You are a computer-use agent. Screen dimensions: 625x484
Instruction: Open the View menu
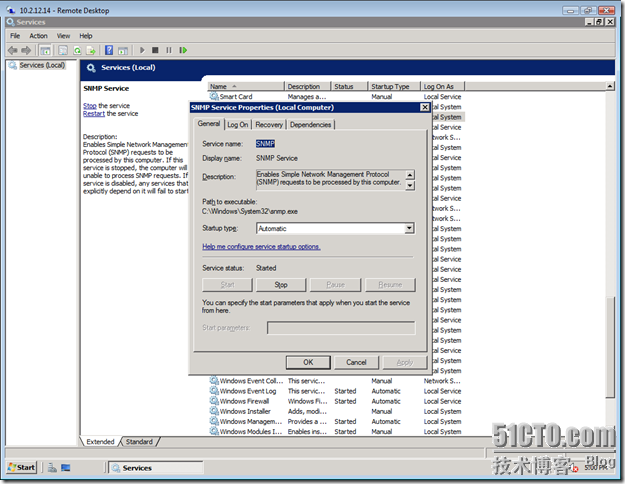63,36
